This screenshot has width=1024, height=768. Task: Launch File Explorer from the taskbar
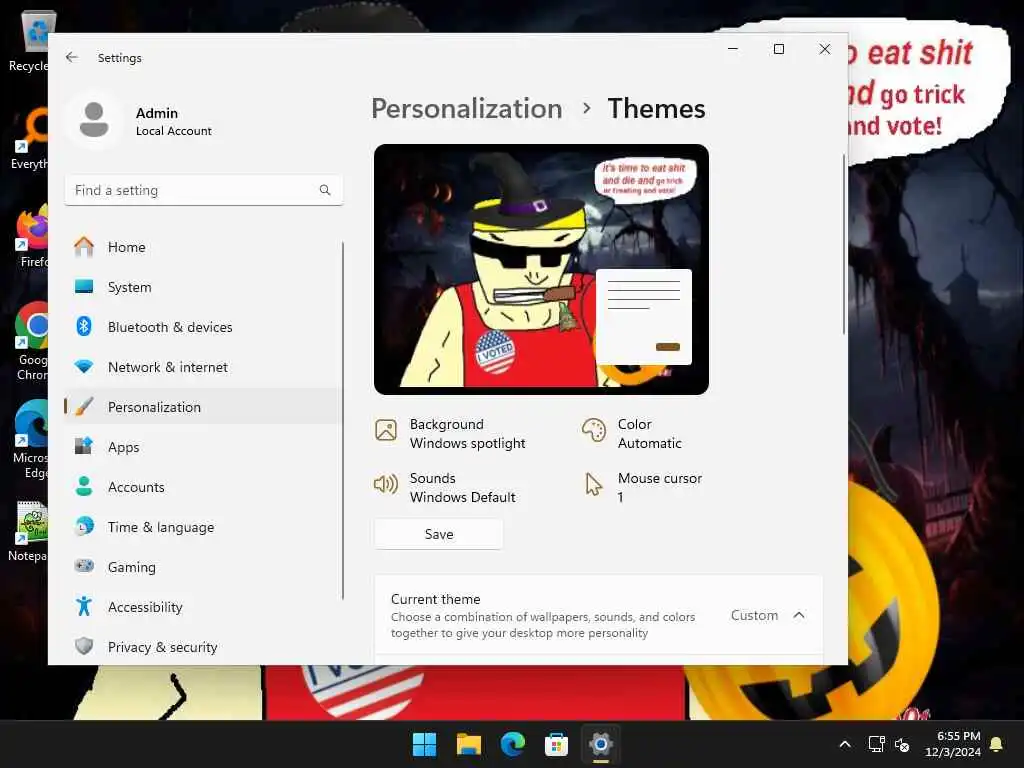pos(468,744)
